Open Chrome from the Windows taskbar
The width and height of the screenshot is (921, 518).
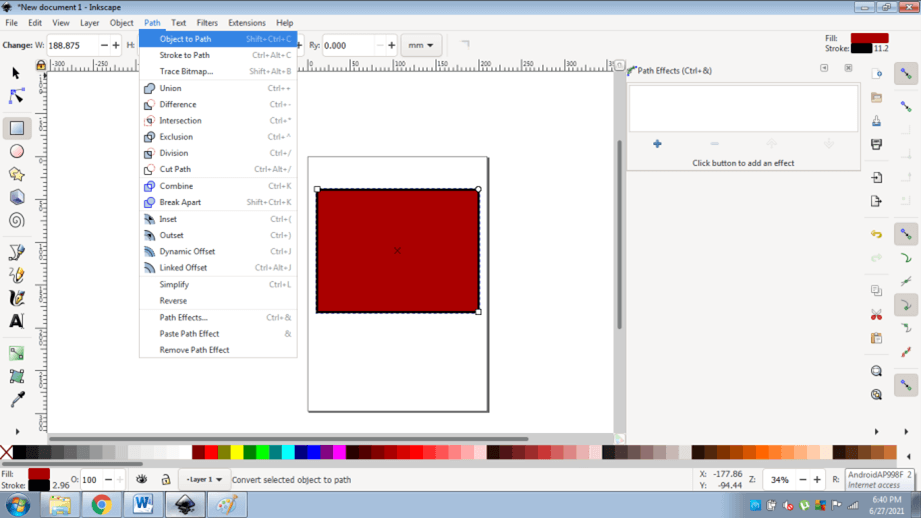click(x=101, y=505)
